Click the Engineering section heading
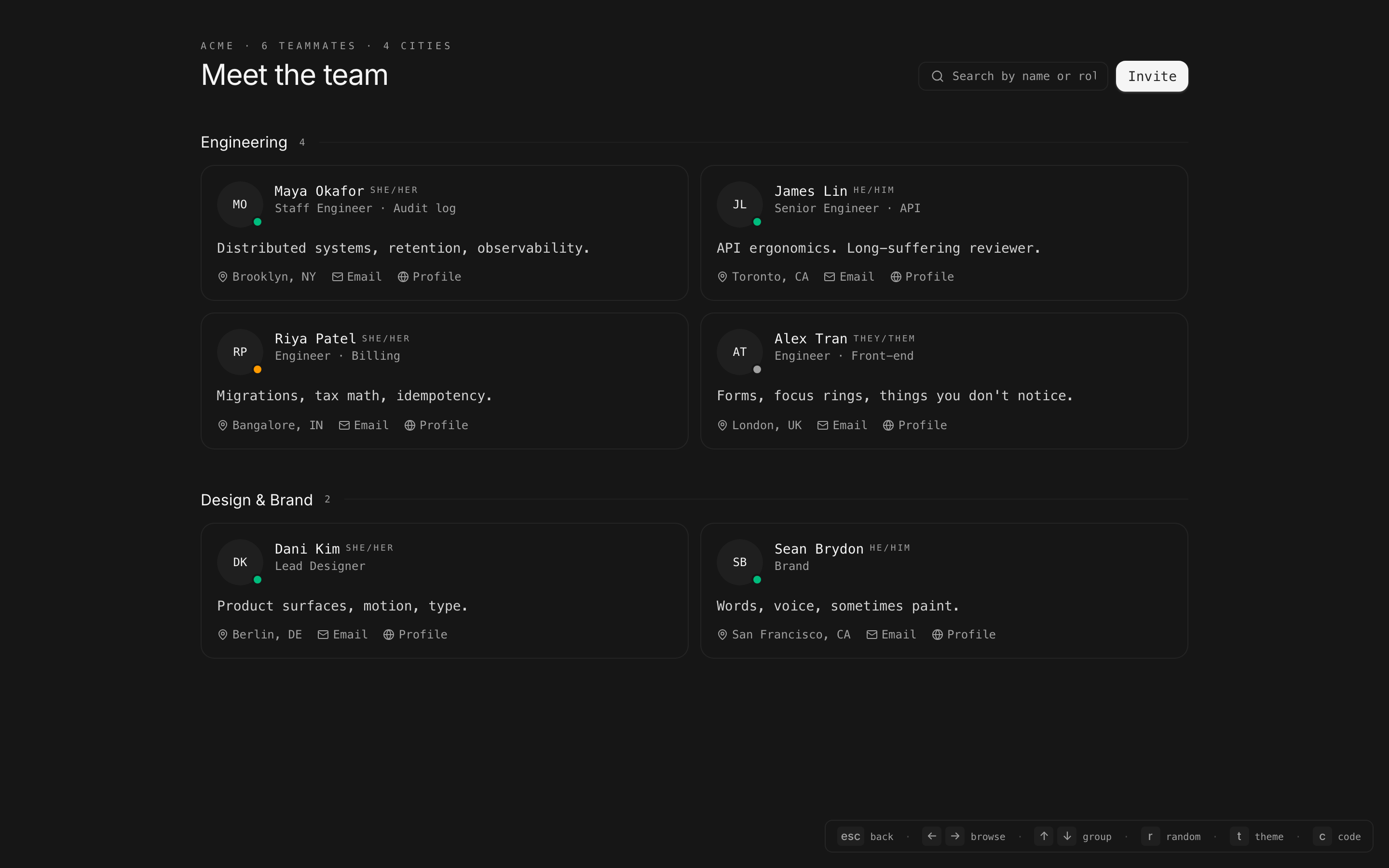The height and width of the screenshot is (868, 1389). tap(244, 142)
